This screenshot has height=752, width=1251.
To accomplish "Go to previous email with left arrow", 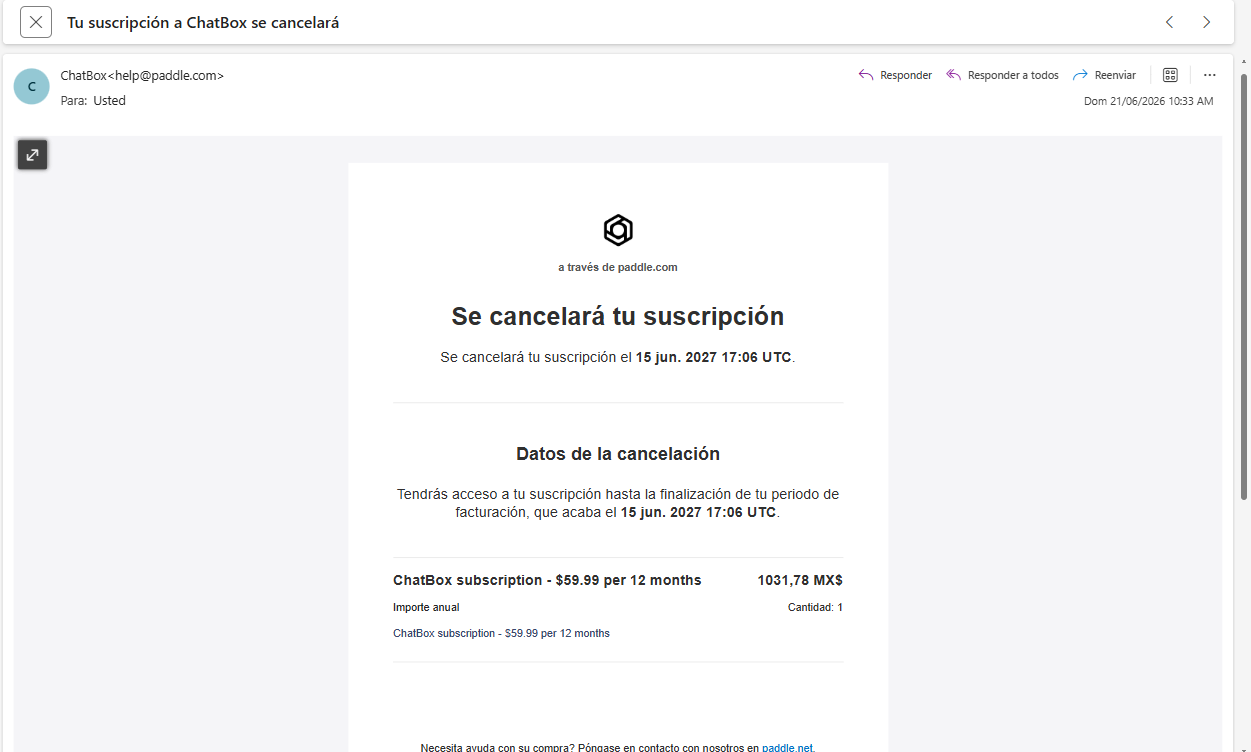I will [x=1169, y=22].
